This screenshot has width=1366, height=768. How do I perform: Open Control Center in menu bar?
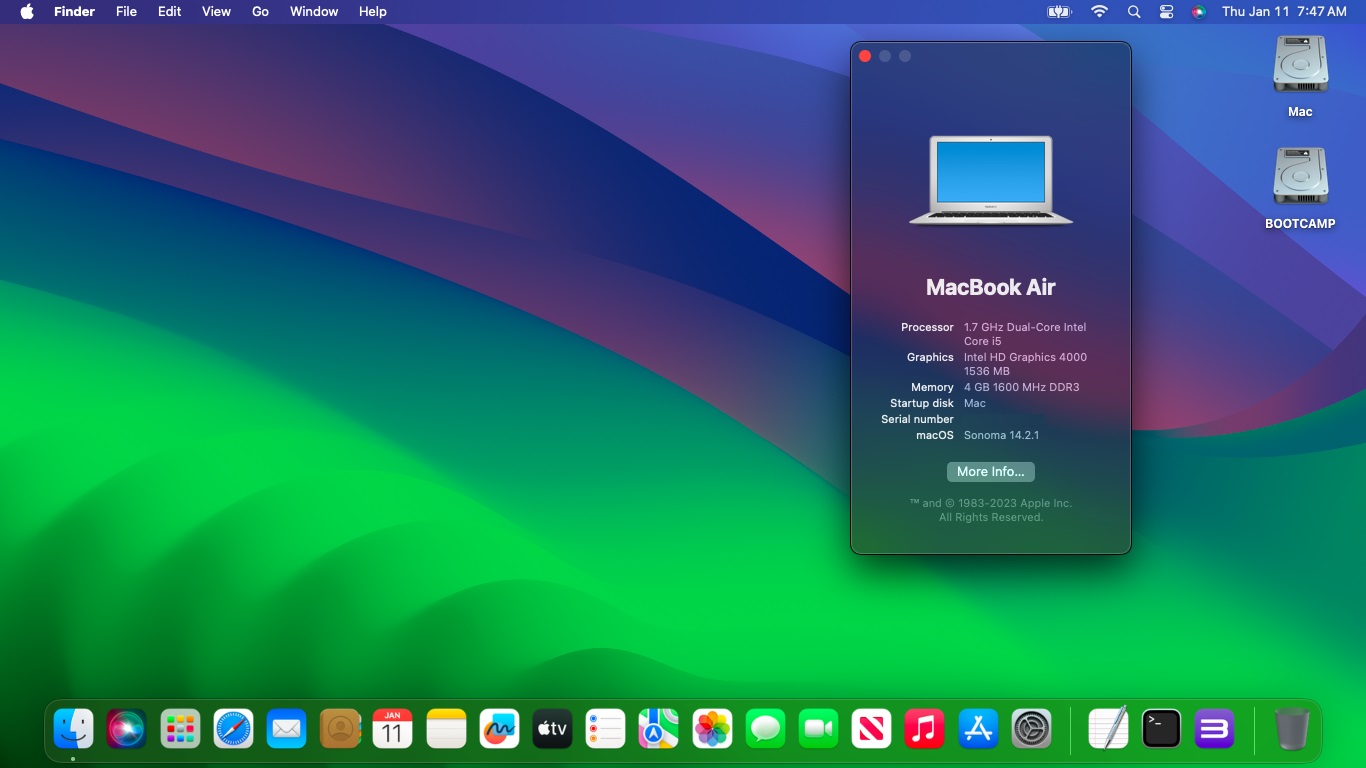pyautogui.click(x=1166, y=12)
